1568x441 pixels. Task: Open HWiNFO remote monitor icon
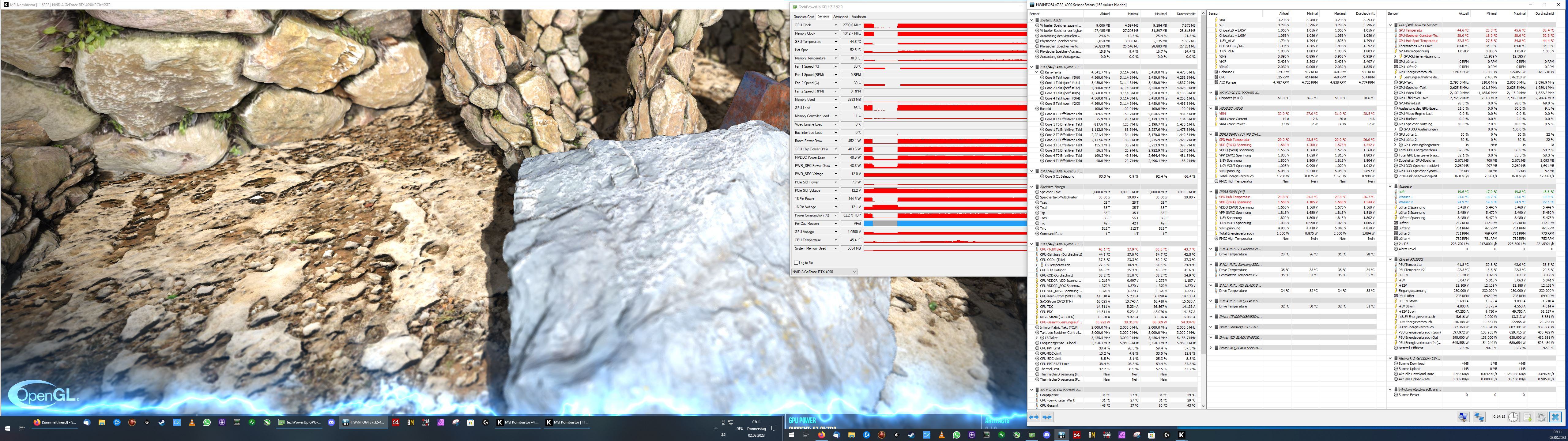coord(1463,417)
